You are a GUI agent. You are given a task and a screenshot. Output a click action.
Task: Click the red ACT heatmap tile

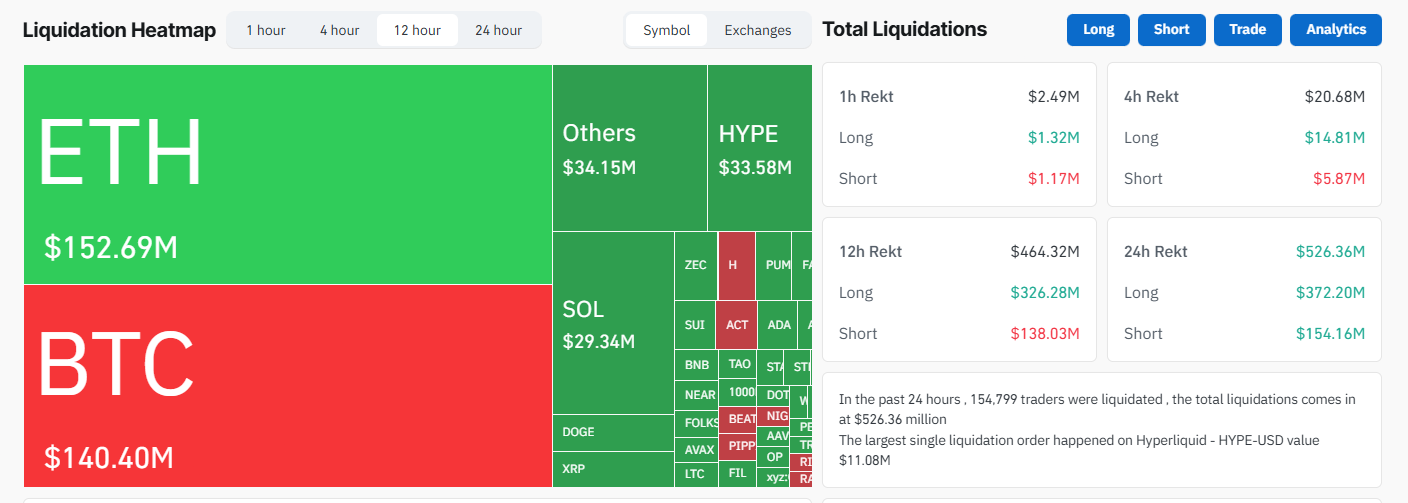[x=737, y=325]
